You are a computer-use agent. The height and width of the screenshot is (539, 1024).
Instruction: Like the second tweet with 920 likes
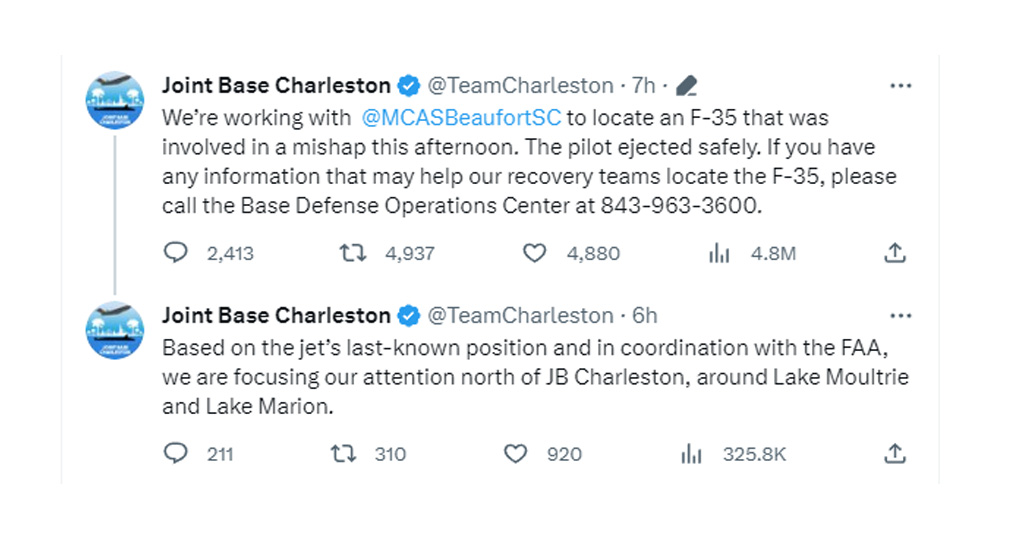[515, 454]
